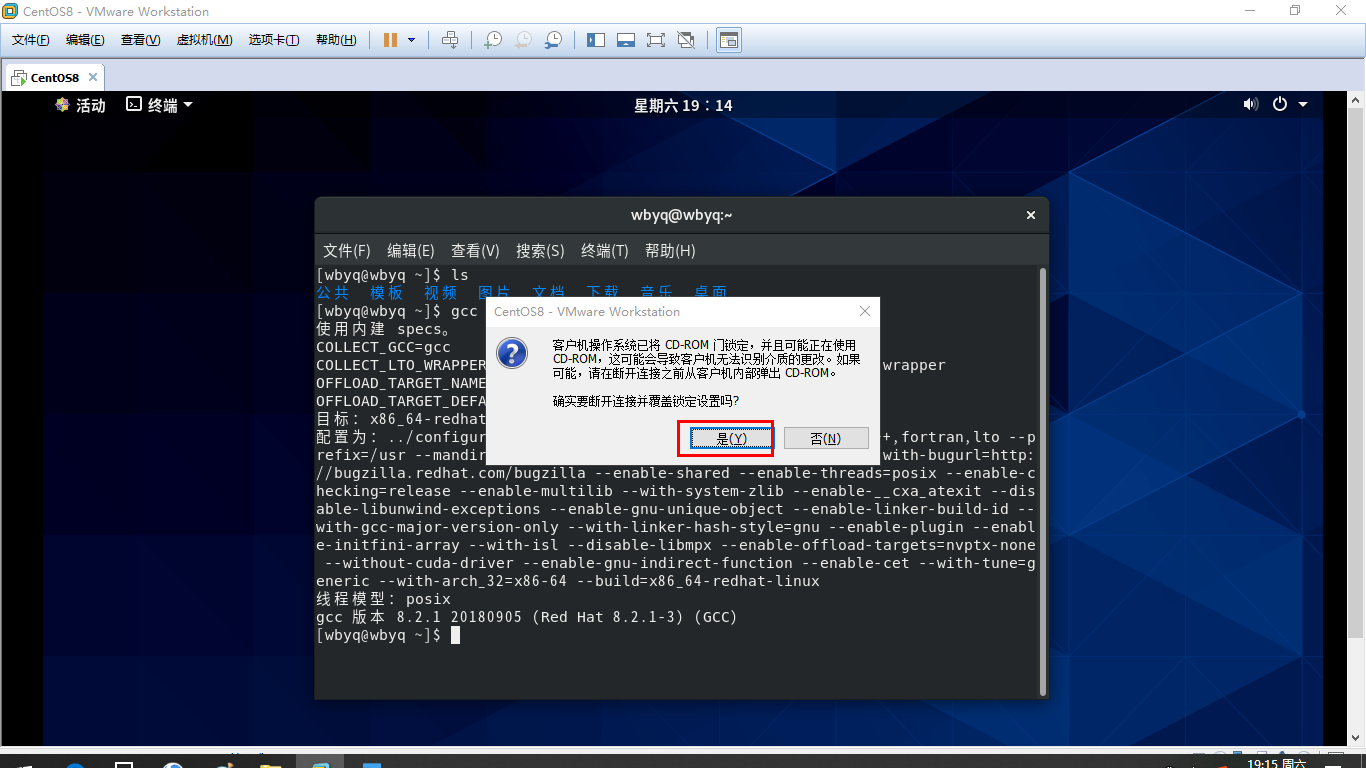The width and height of the screenshot is (1366, 768).
Task: Click the COLLECT_GCC=gcc output line
Action: pos(383,347)
